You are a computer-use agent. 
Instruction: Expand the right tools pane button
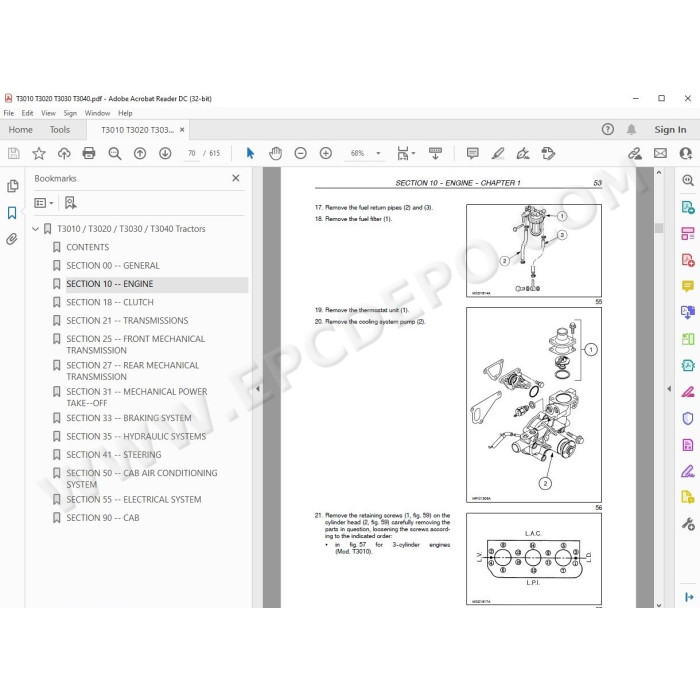click(688, 597)
